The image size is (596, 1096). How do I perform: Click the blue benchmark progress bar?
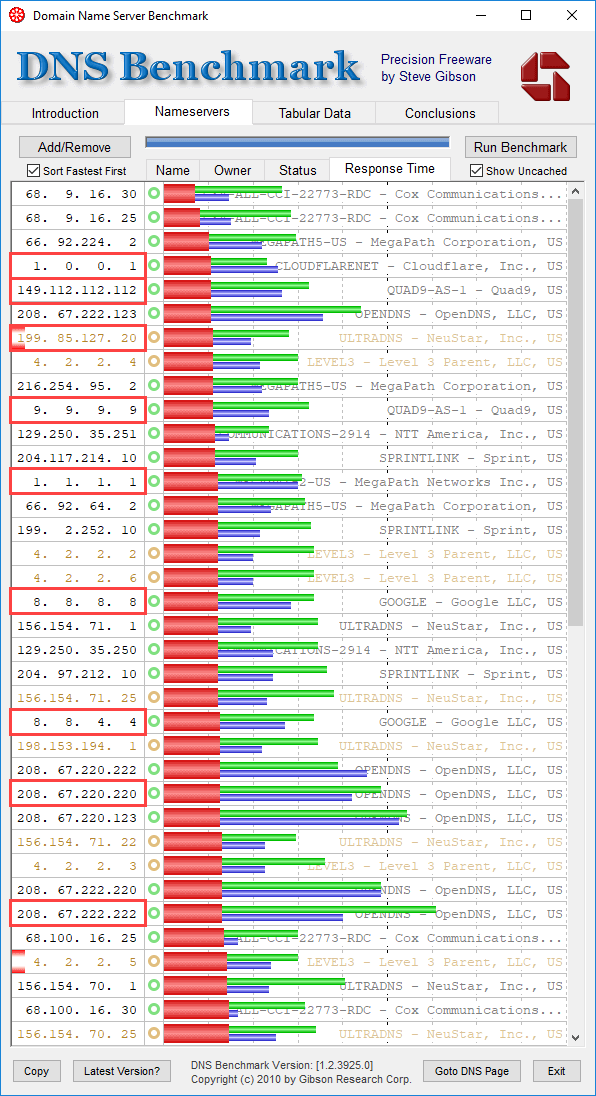[x=297, y=143]
